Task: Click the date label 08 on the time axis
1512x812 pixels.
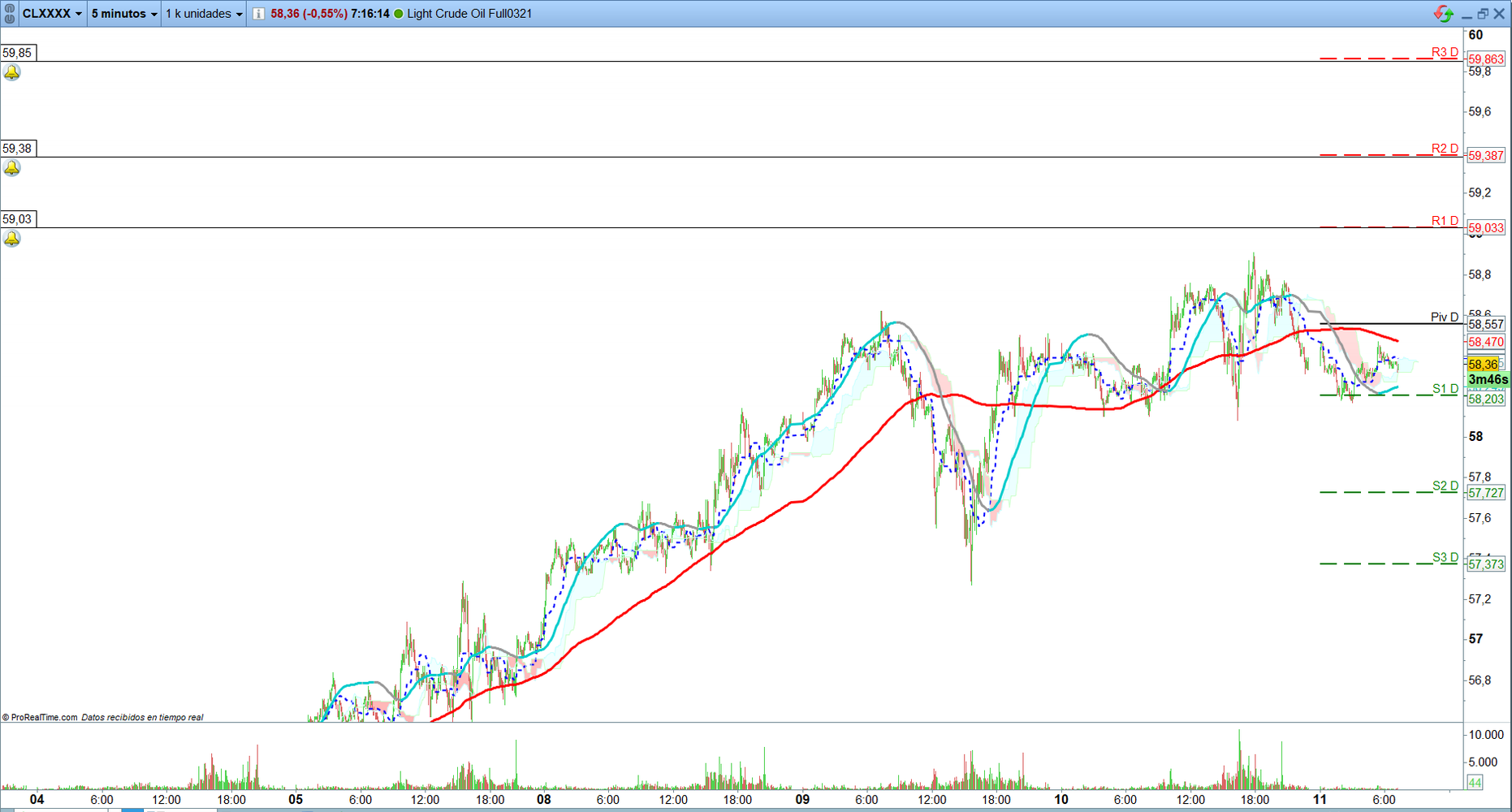Action: (x=544, y=800)
